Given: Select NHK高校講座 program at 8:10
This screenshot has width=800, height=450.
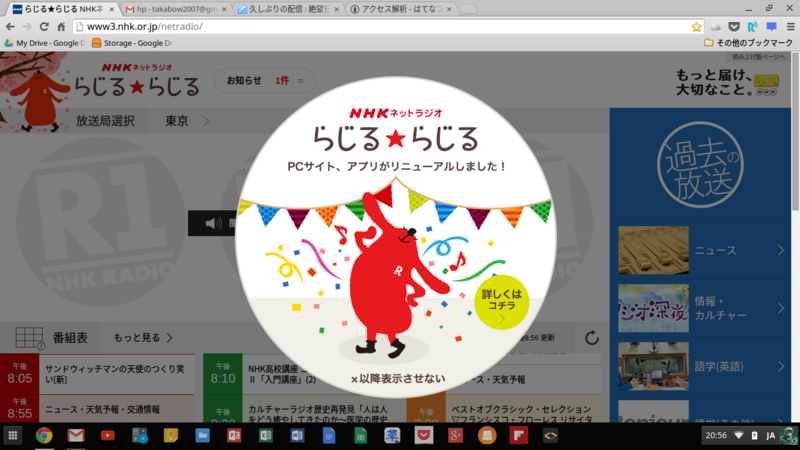Looking at the screenshot, I should click(282, 374).
